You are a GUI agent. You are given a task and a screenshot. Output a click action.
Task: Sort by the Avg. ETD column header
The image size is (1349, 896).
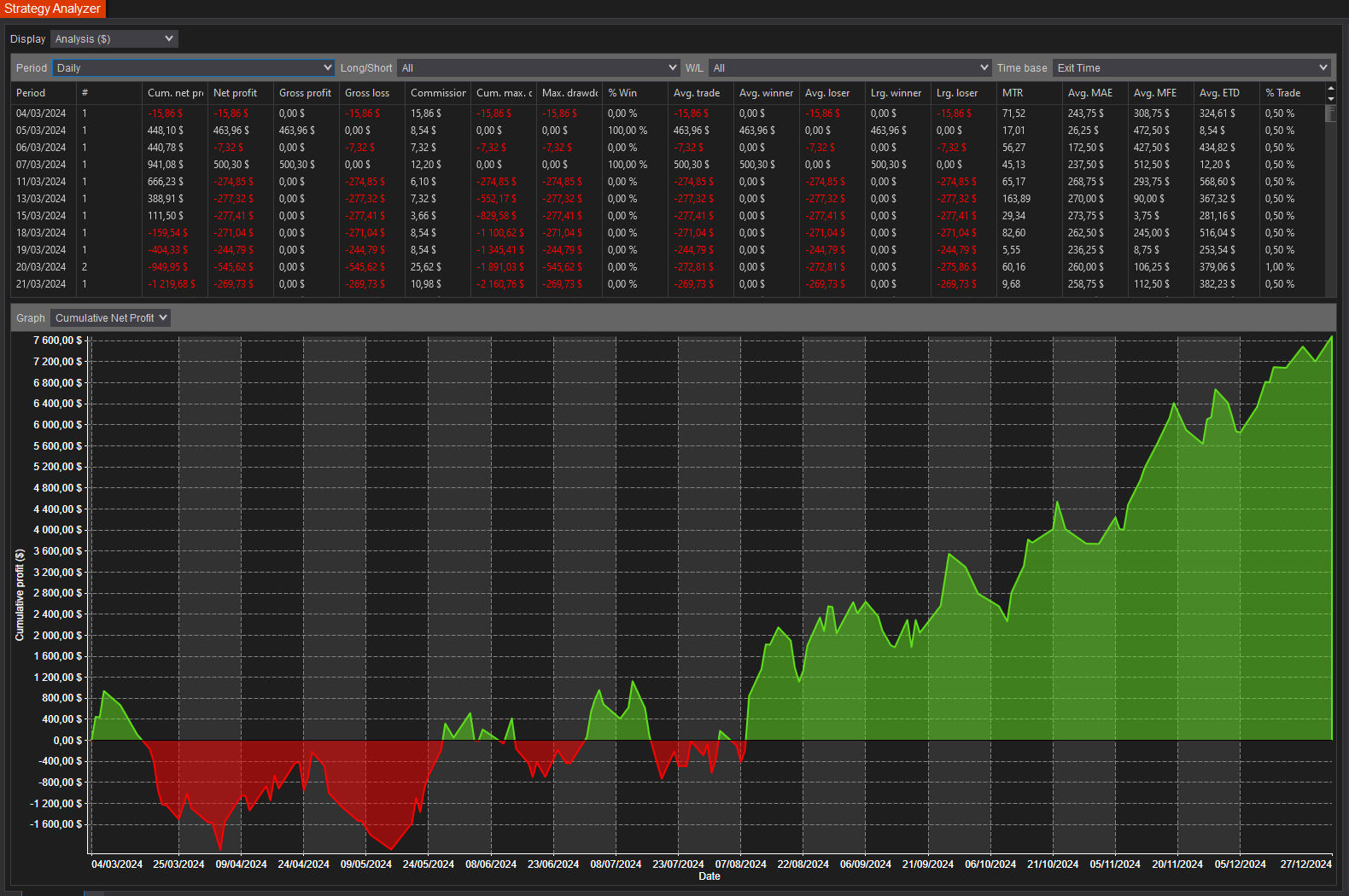[x=1227, y=93]
